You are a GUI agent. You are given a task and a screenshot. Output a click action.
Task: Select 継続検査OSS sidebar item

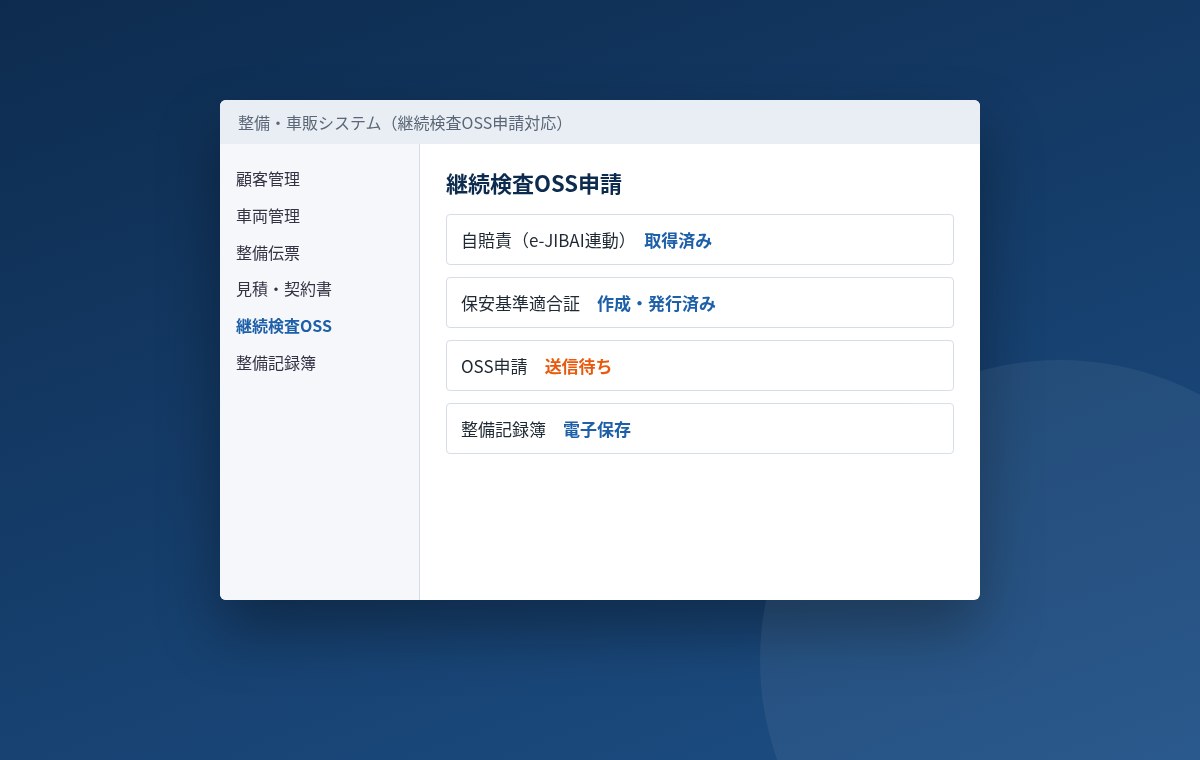coord(284,326)
